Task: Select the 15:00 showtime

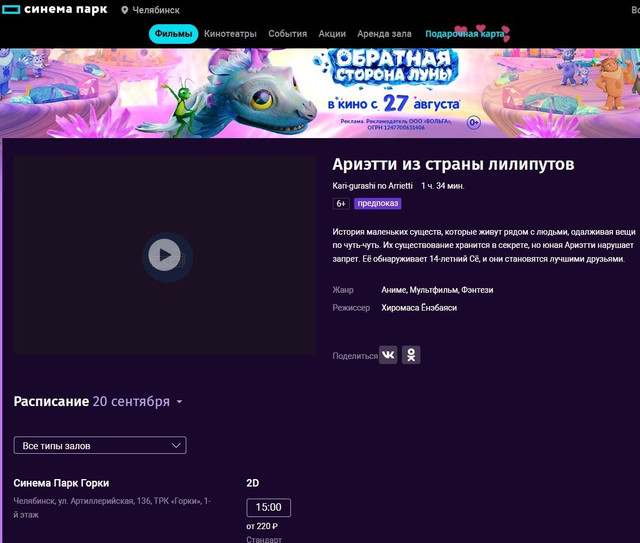Action: (269, 507)
